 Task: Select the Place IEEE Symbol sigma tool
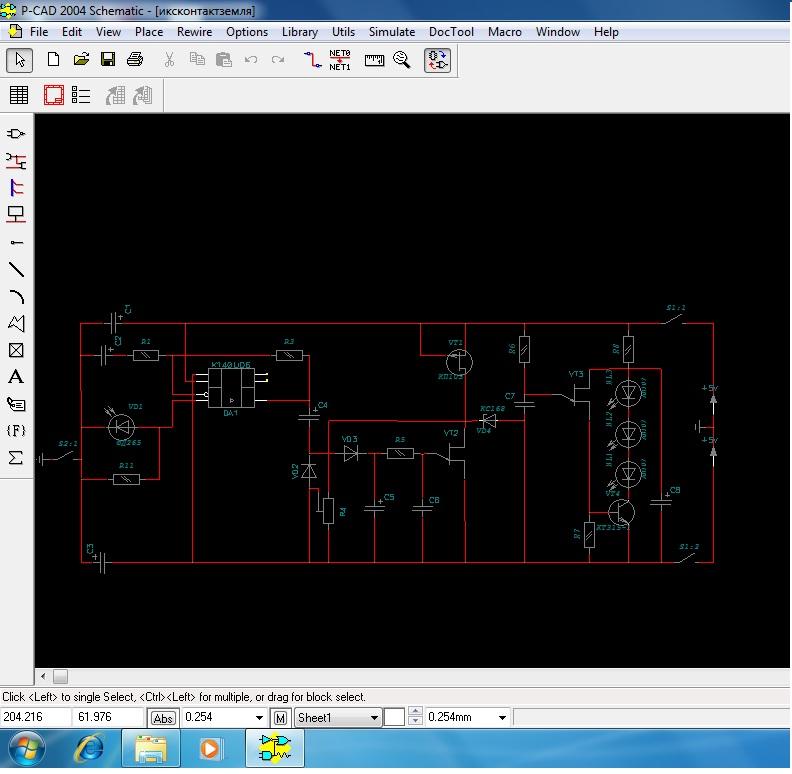click(16, 458)
